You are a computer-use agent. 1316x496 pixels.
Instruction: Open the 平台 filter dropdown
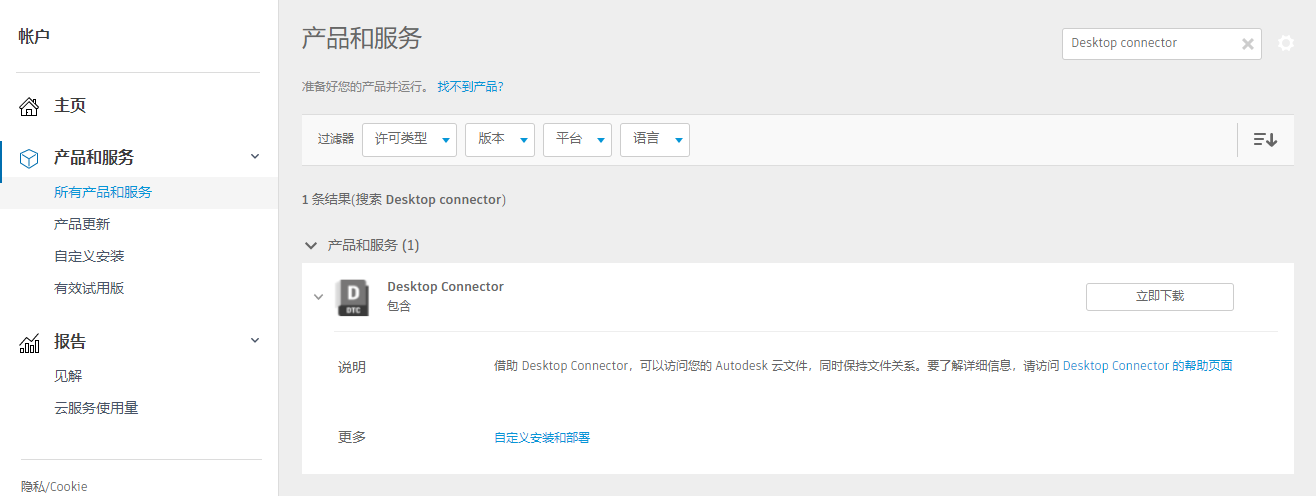(x=577, y=139)
